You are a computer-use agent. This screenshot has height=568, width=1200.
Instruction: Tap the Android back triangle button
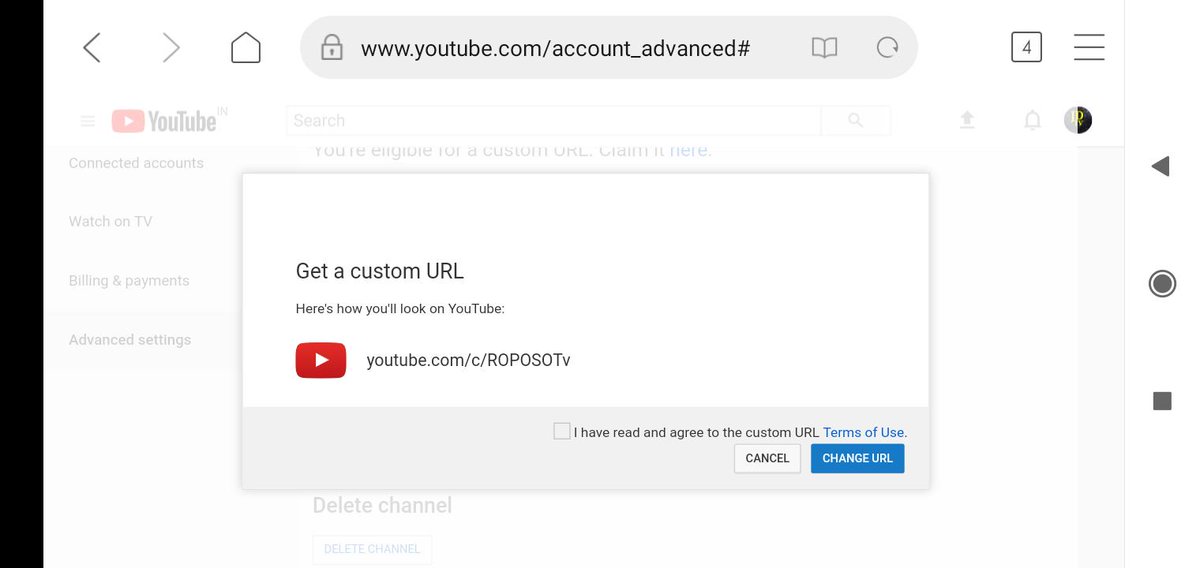click(1160, 166)
